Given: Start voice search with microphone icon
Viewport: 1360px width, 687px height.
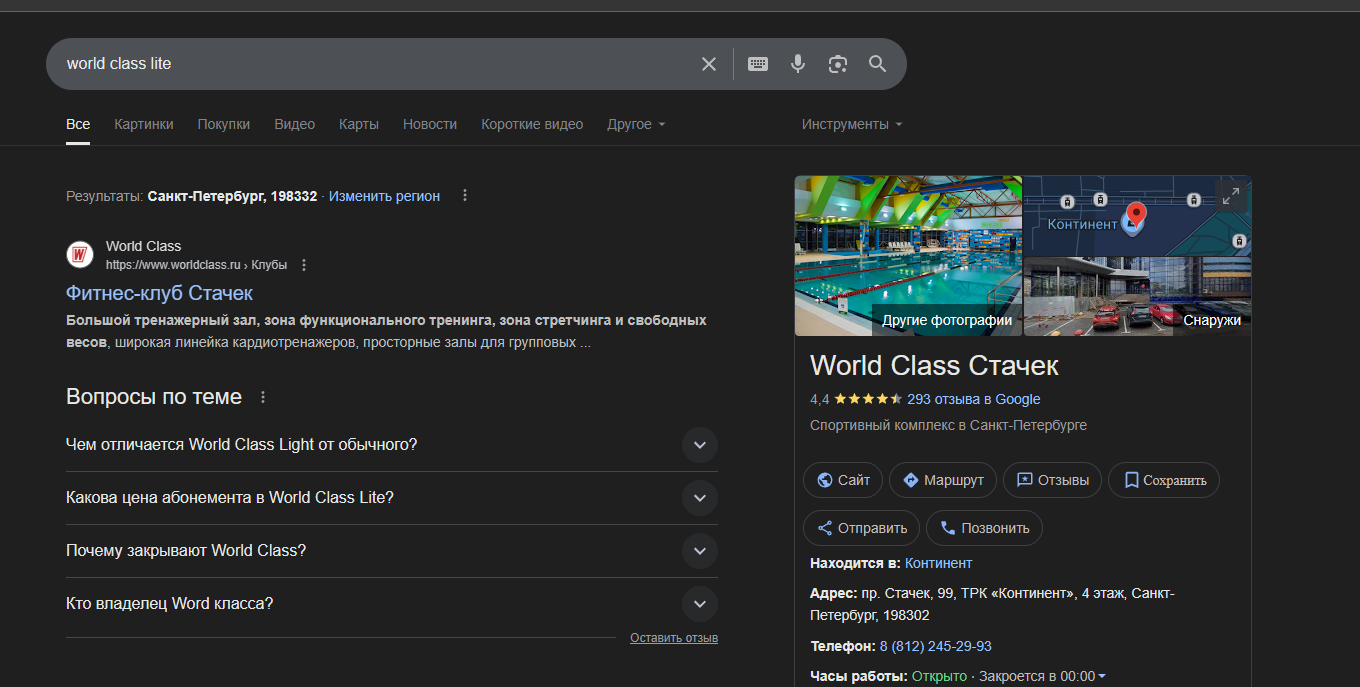Looking at the screenshot, I should pyautogui.click(x=798, y=64).
